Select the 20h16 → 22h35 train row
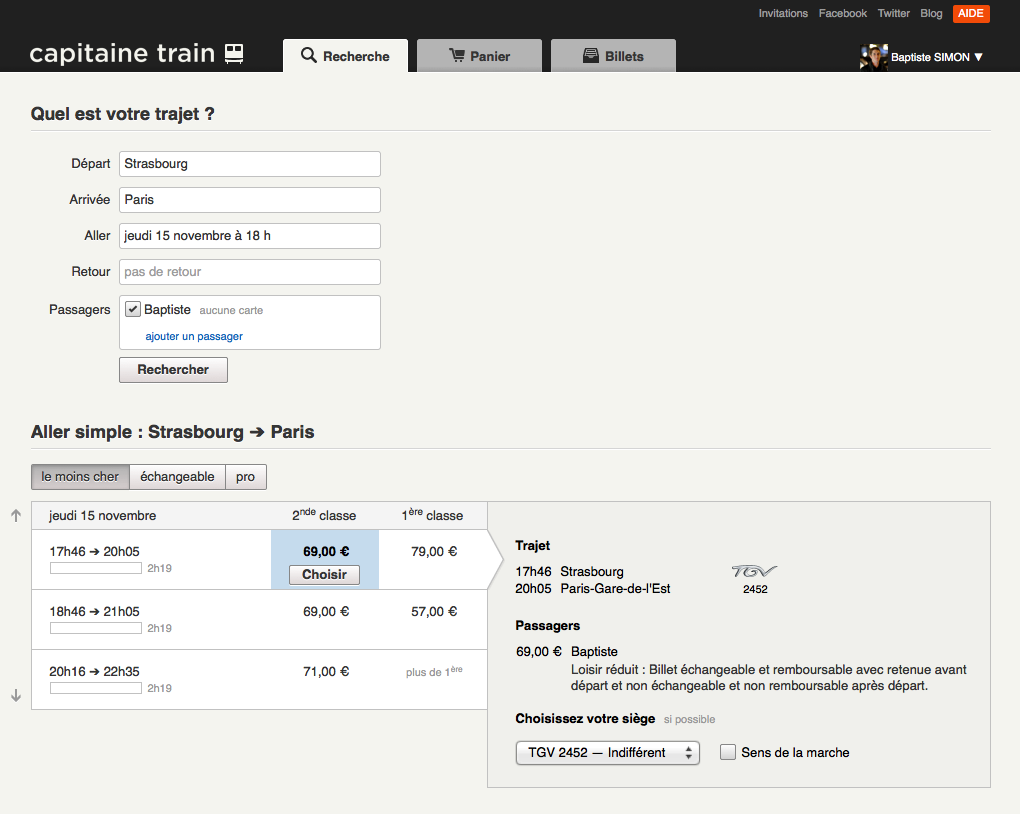 point(259,679)
